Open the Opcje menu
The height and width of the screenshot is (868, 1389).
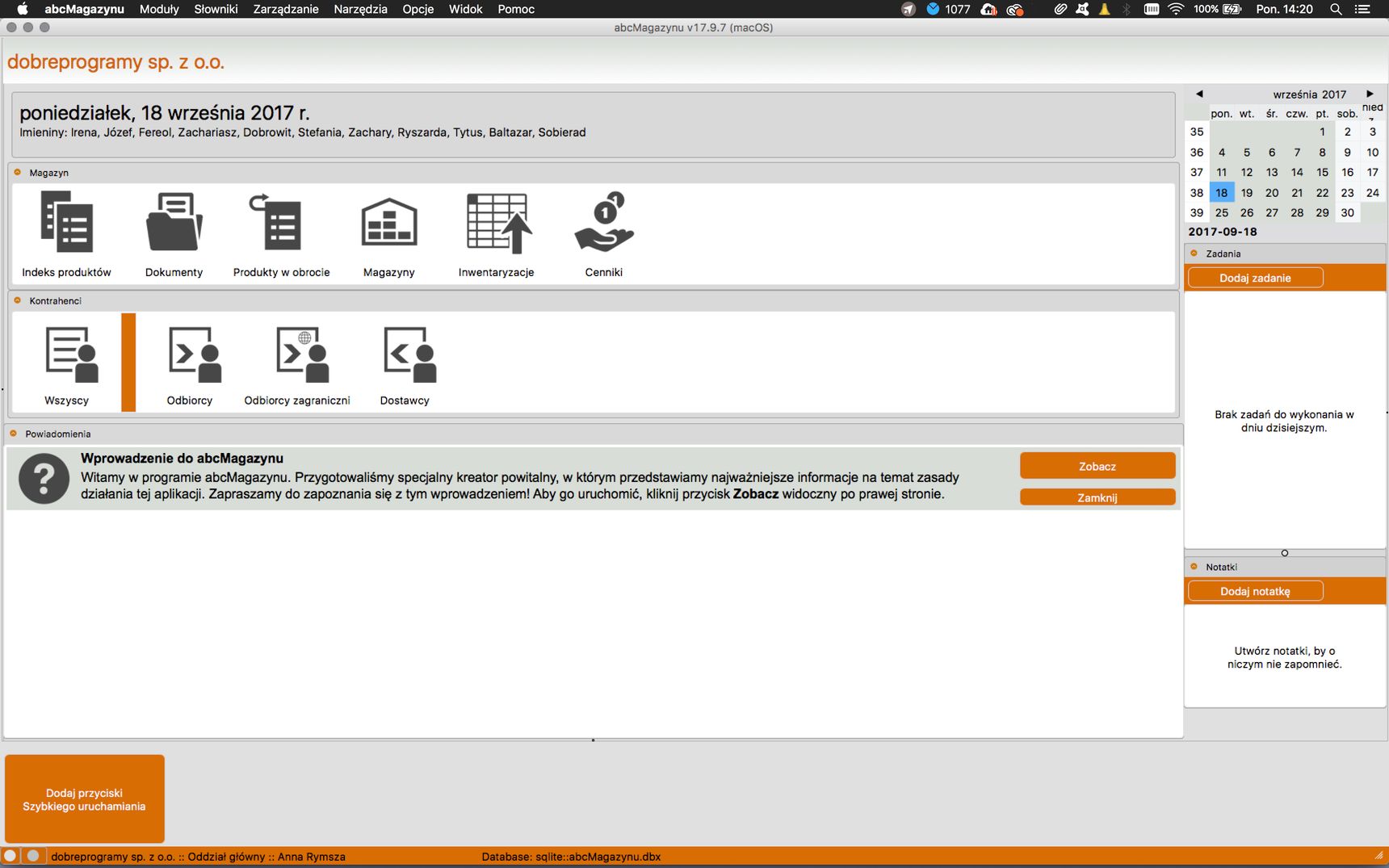tap(418, 9)
